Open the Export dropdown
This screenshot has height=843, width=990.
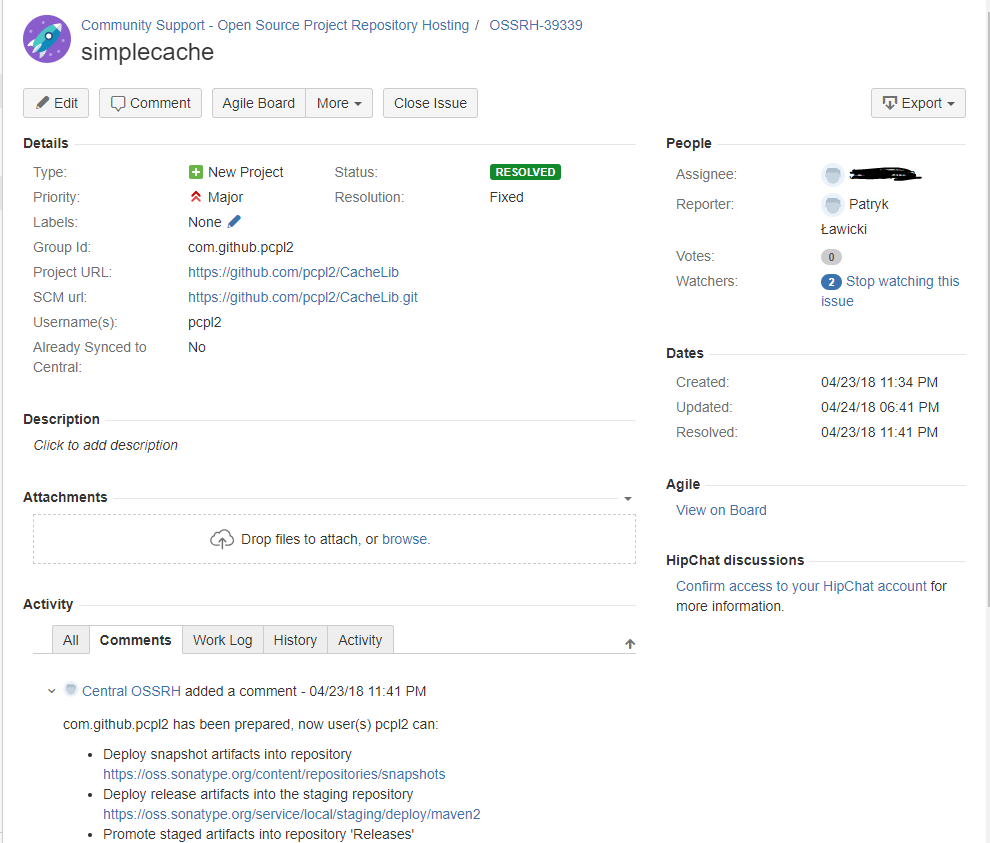918,103
